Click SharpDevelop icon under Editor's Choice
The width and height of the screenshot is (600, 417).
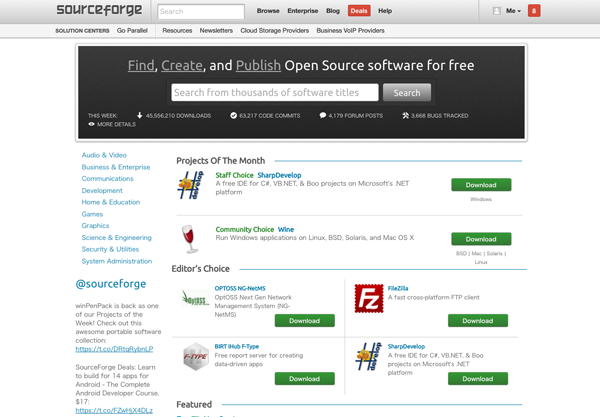[369, 356]
